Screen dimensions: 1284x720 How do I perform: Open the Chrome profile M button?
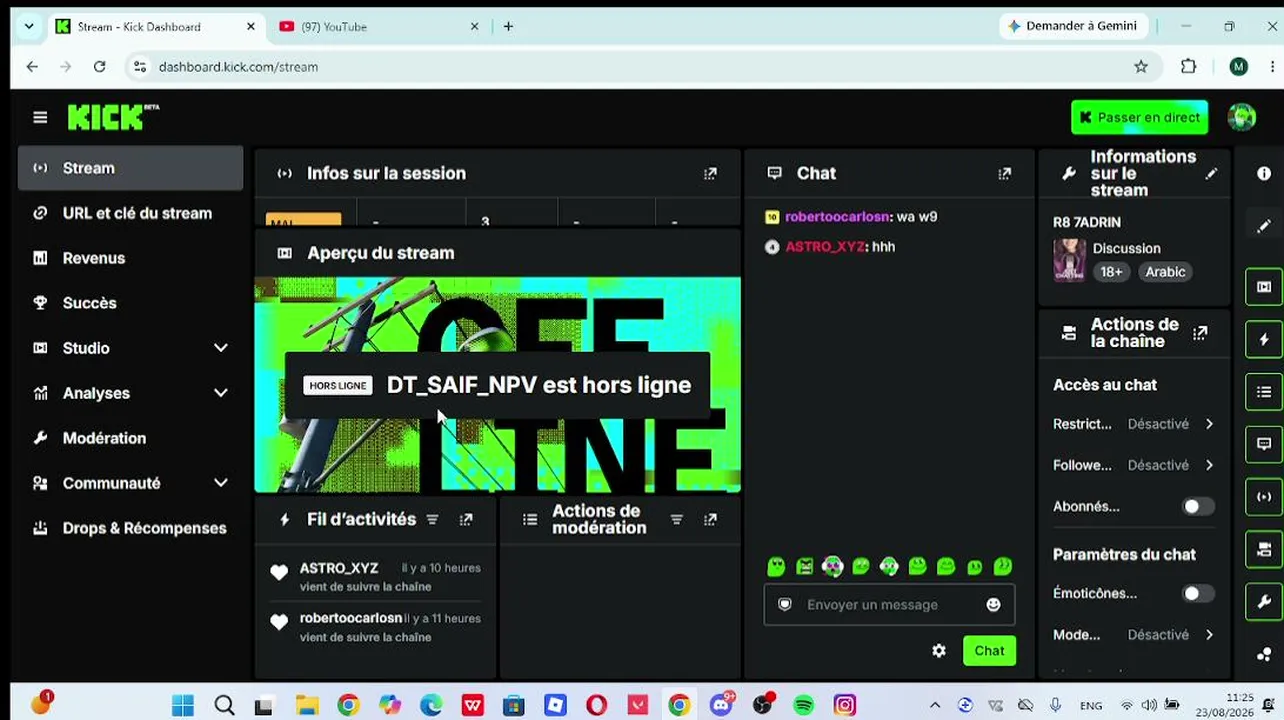pyautogui.click(x=1239, y=67)
